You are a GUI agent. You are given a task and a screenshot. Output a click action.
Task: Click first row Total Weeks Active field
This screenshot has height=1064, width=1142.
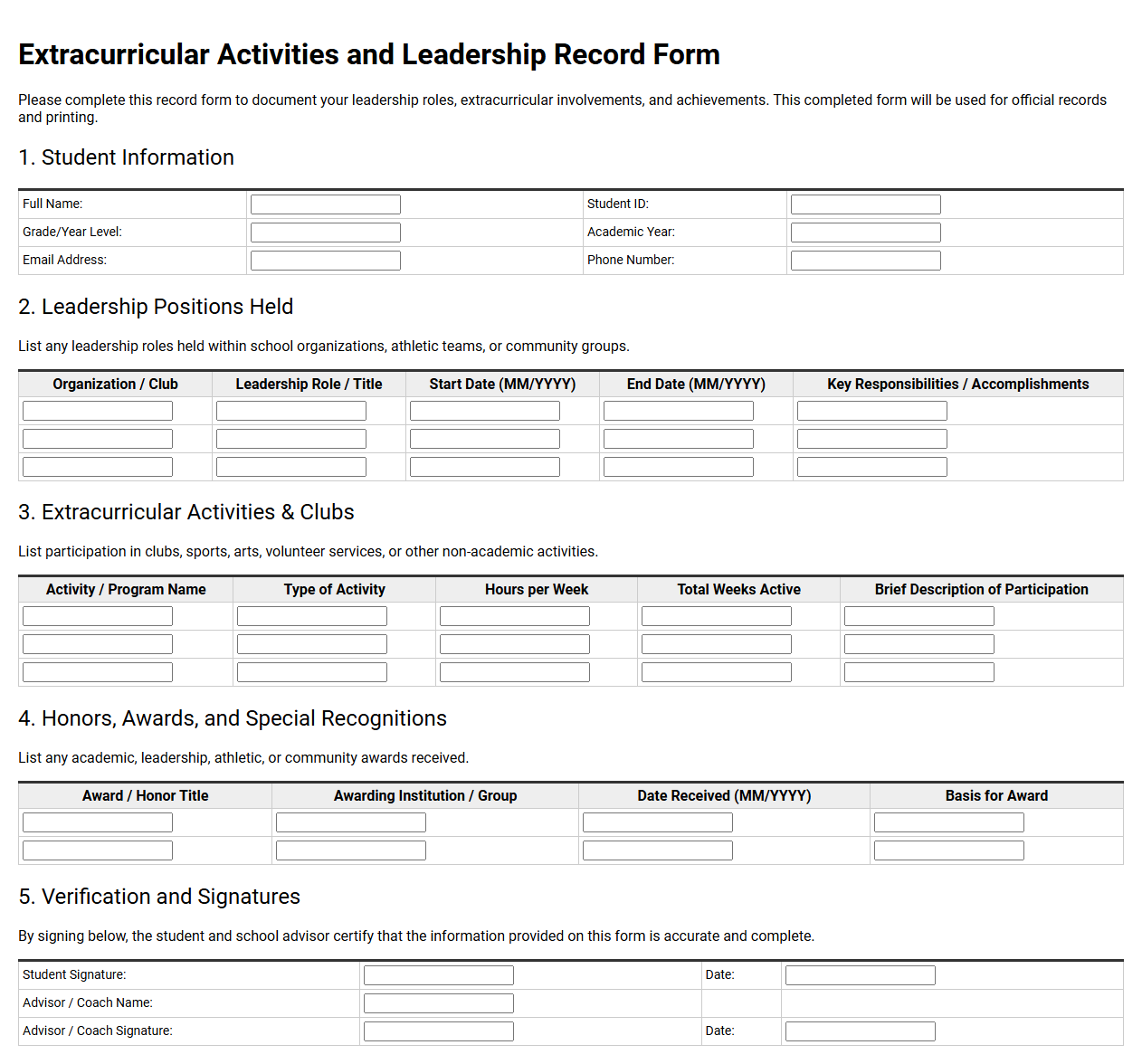point(717,616)
